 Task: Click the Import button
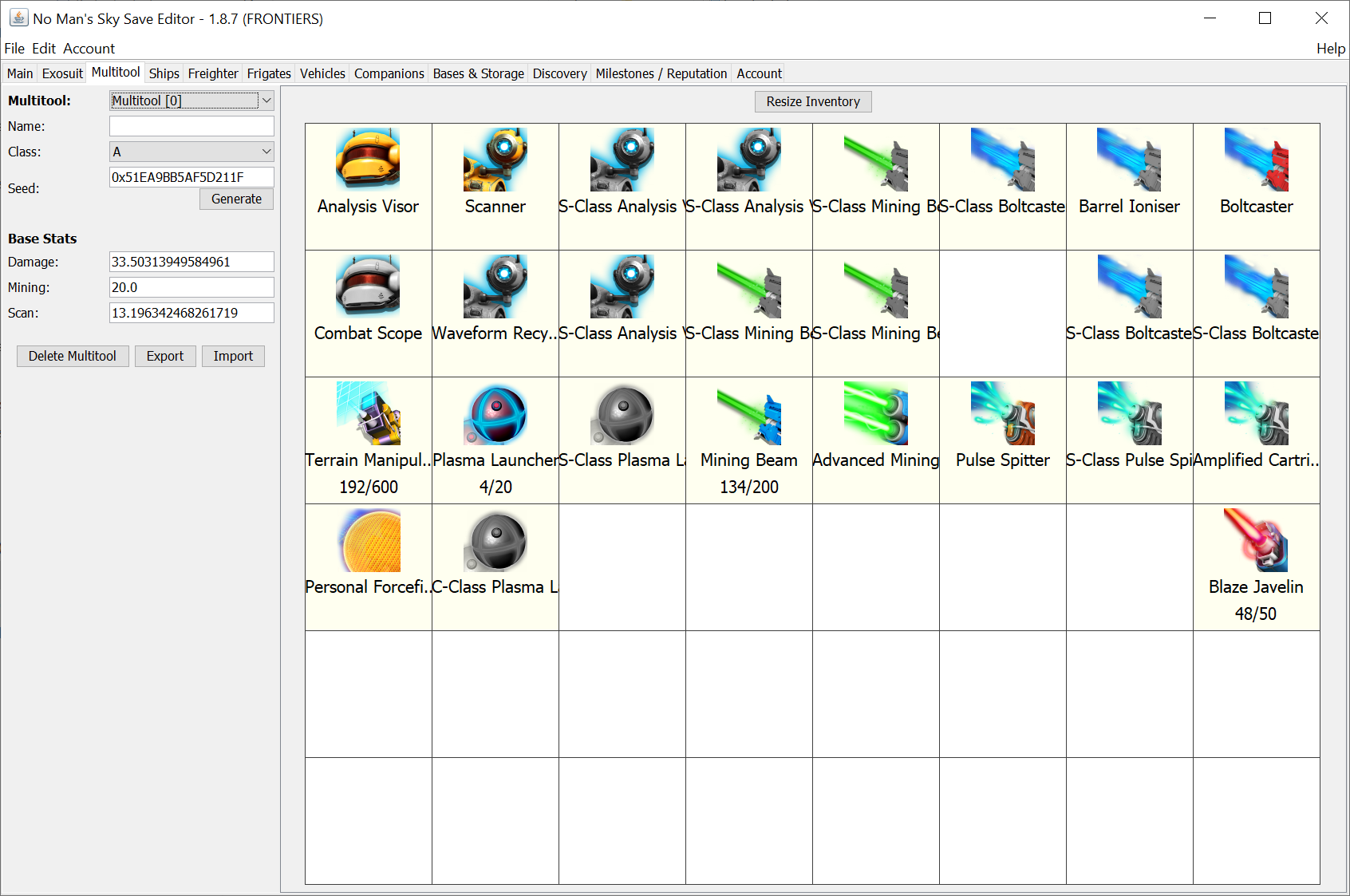pos(233,356)
